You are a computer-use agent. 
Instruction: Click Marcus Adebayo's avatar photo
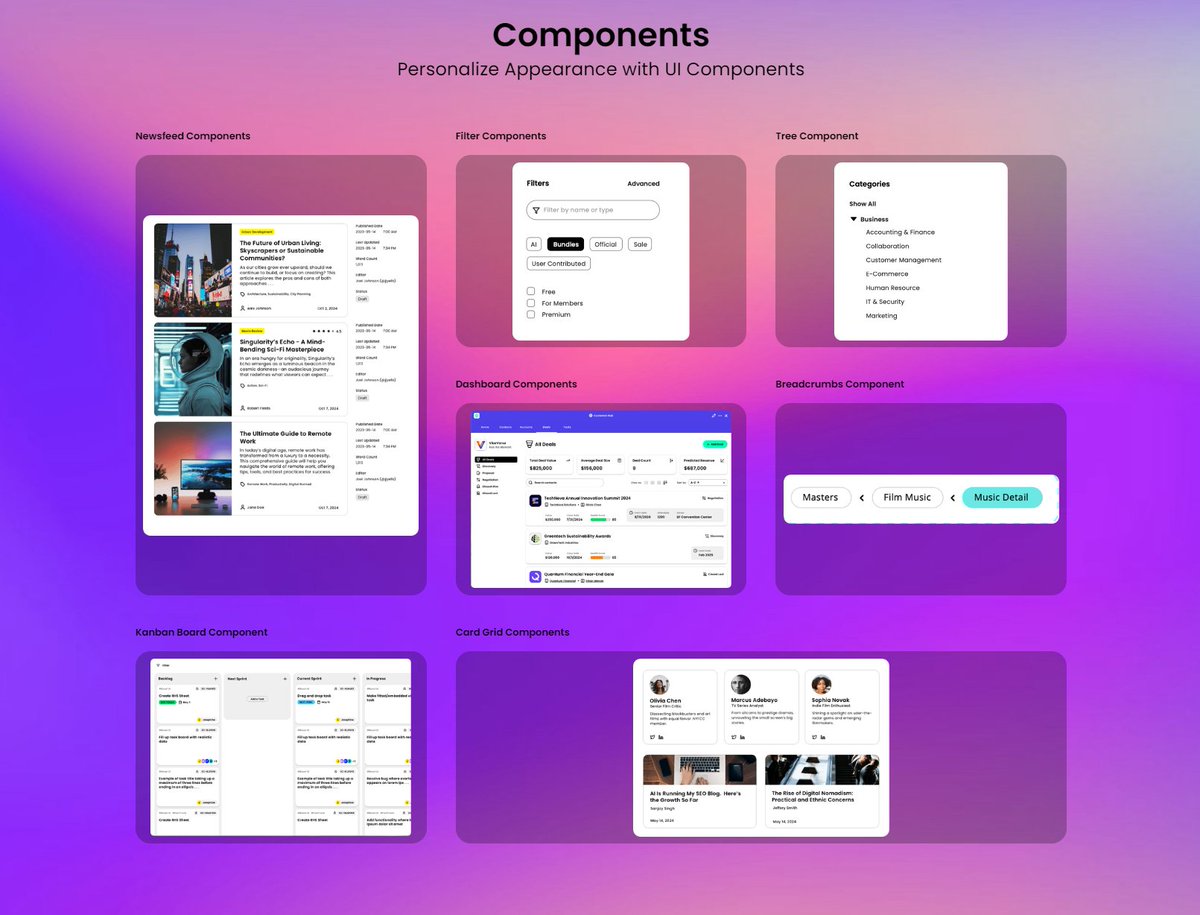point(741,684)
